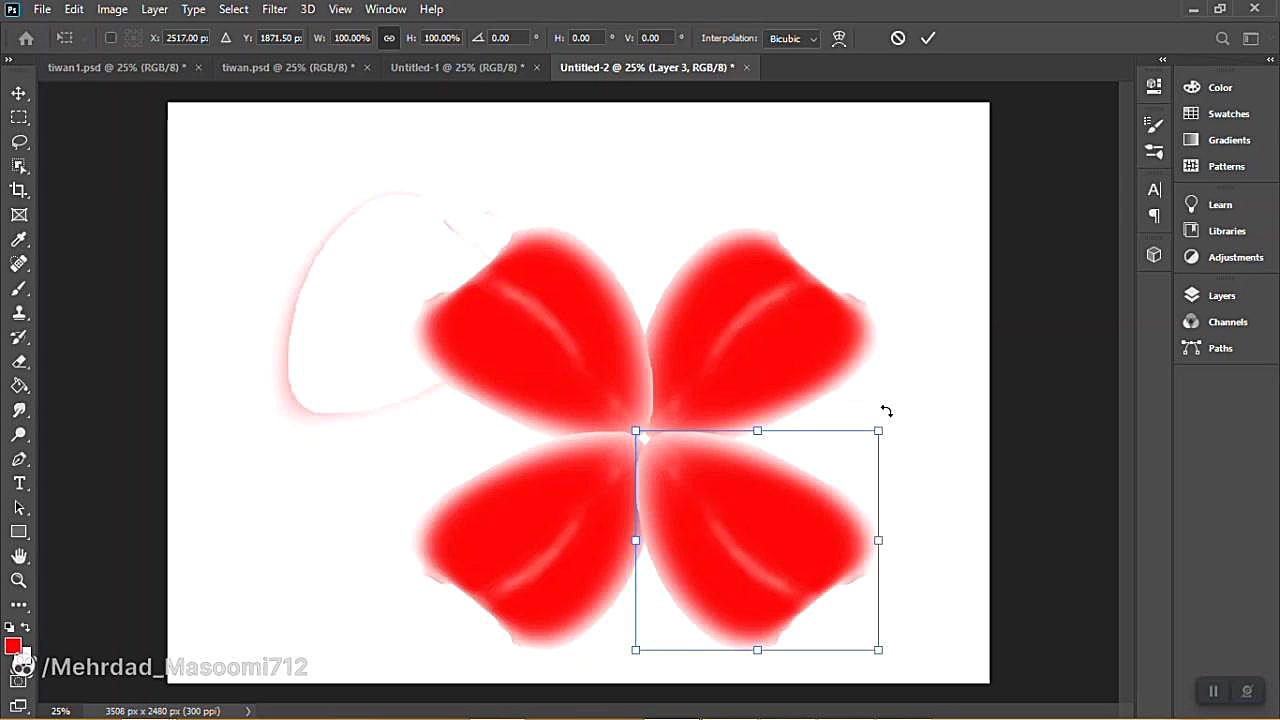Select the Eyedropper tool

[x=19, y=240]
